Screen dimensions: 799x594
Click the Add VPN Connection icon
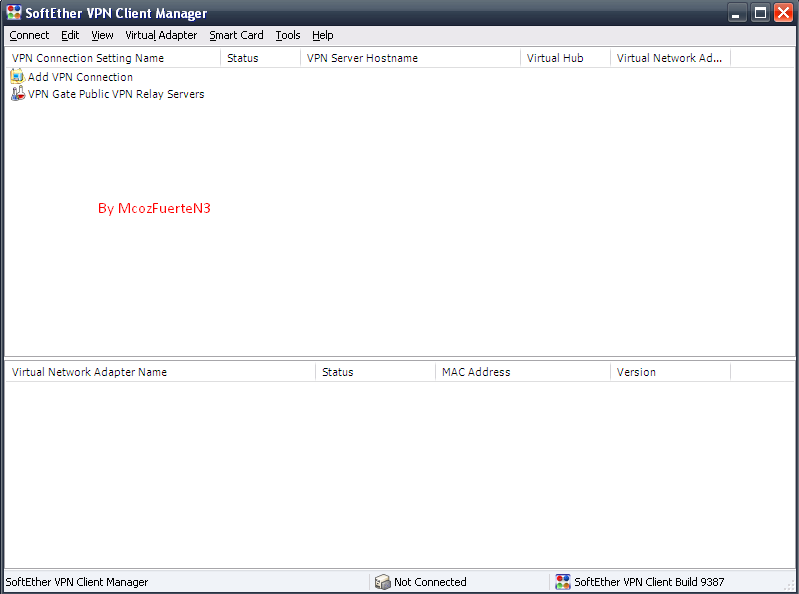click(x=17, y=77)
